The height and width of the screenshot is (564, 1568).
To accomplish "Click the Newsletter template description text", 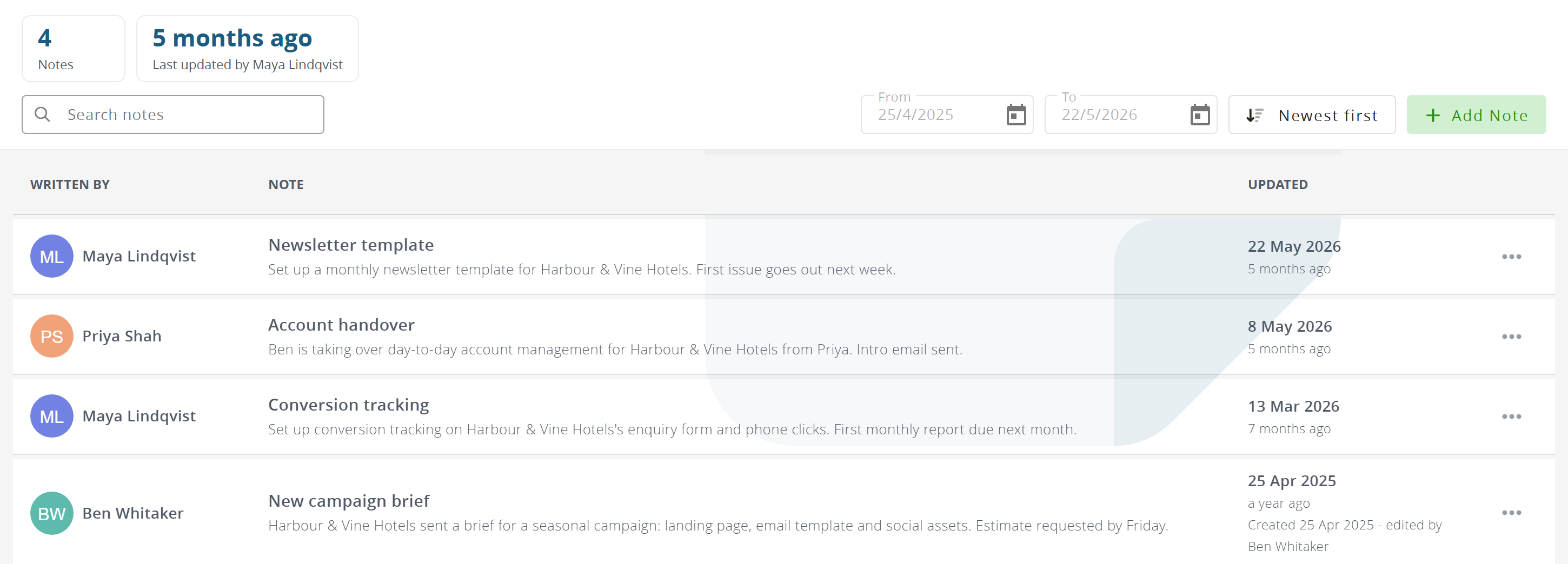I will point(582,270).
